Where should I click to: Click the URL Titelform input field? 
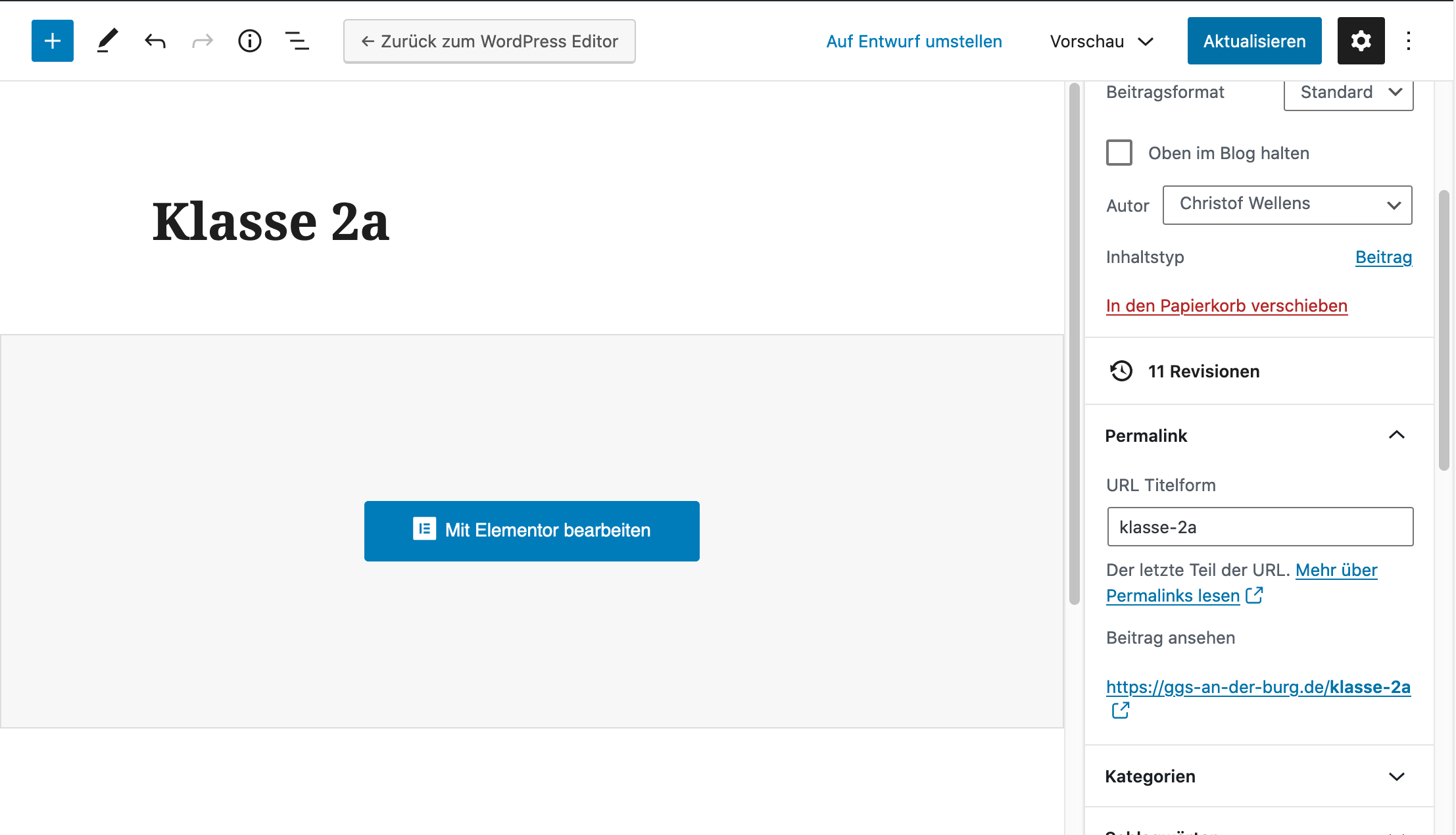[1259, 527]
